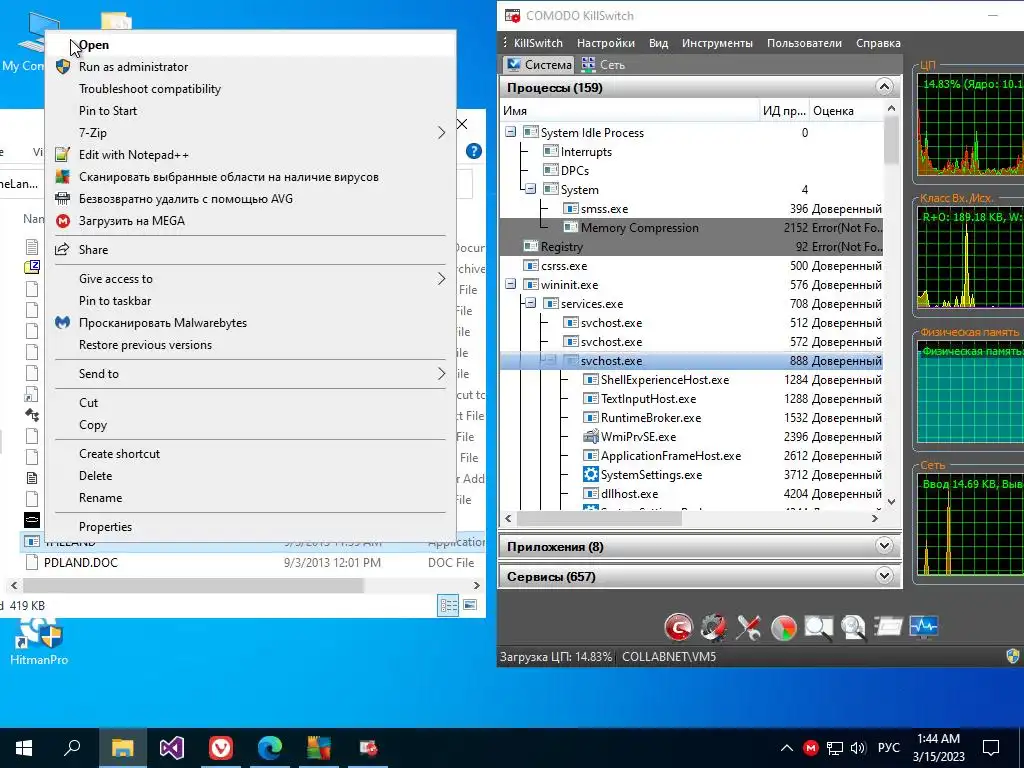The width and height of the screenshot is (1024, 768).
Task: Collapse the services.exe tree node
Action: point(530,303)
